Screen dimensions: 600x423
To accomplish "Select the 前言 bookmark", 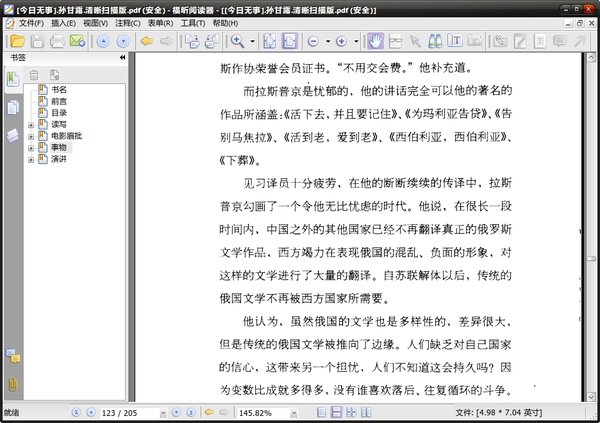I will [59, 101].
